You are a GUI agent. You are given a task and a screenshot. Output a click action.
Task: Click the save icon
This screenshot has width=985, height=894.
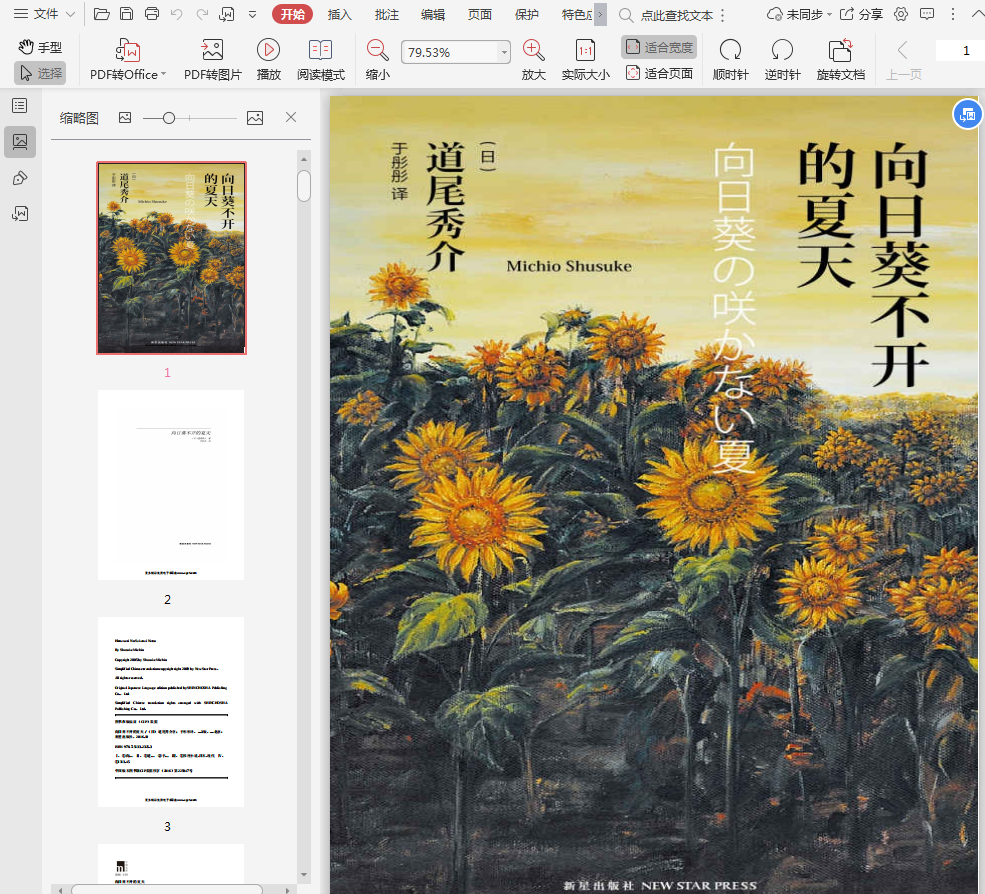[x=126, y=14]
